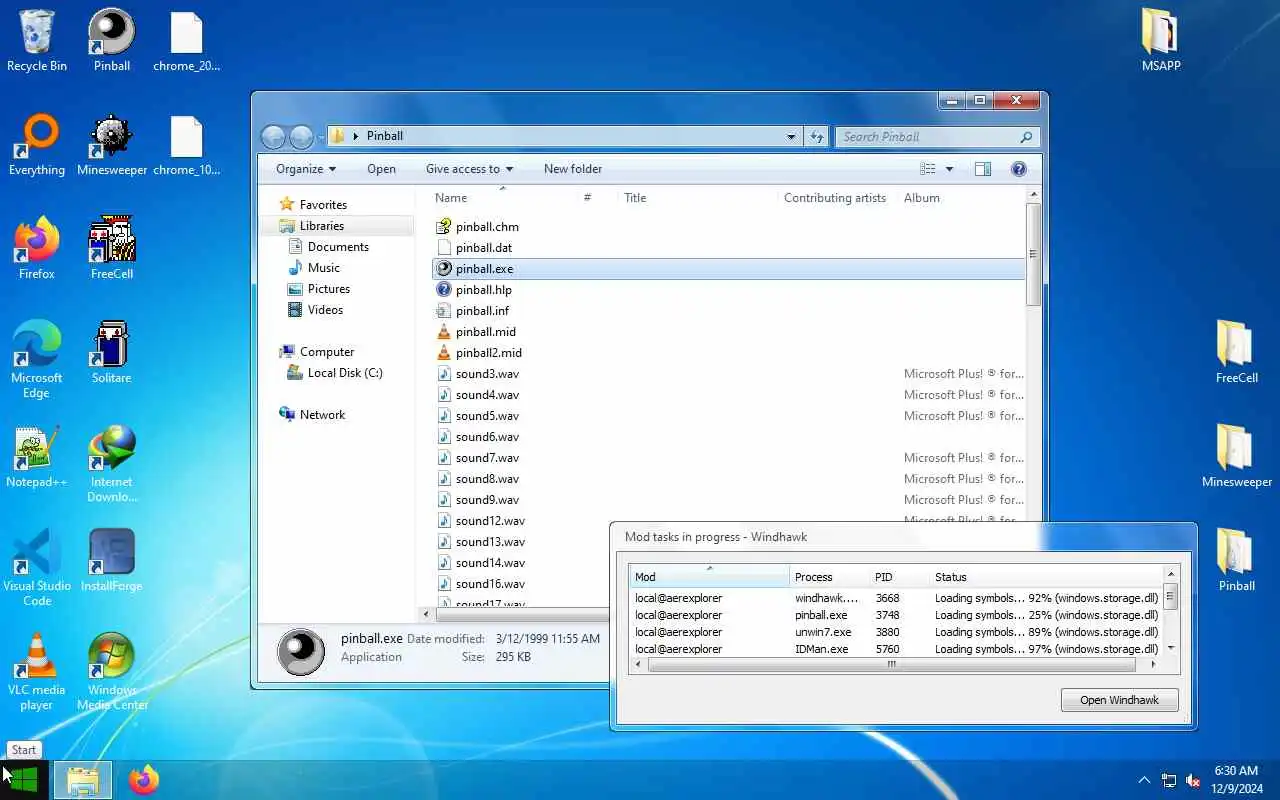Image resolution: width=1280 pixels, height=800 pixels.
Task: Select the chrome_20... file on desktop
Action: (x=187, y=40)
